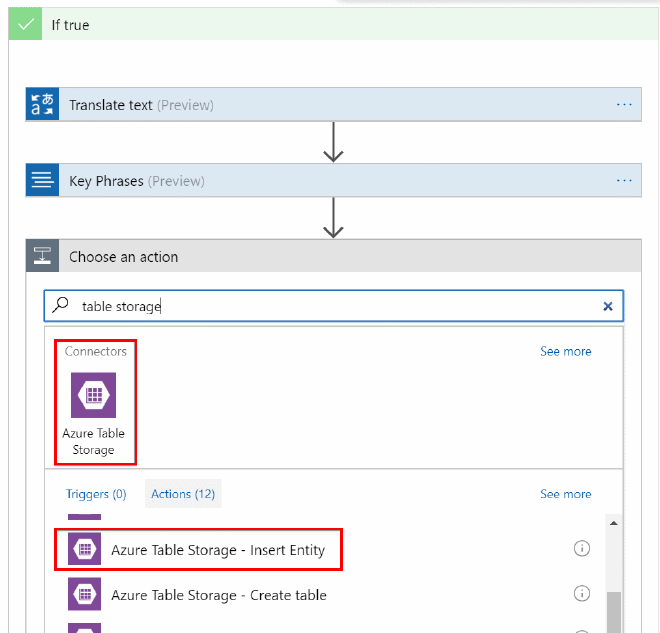Click the actions list scroll-up arrow
660x633 pixels.
tap(614, 523)
